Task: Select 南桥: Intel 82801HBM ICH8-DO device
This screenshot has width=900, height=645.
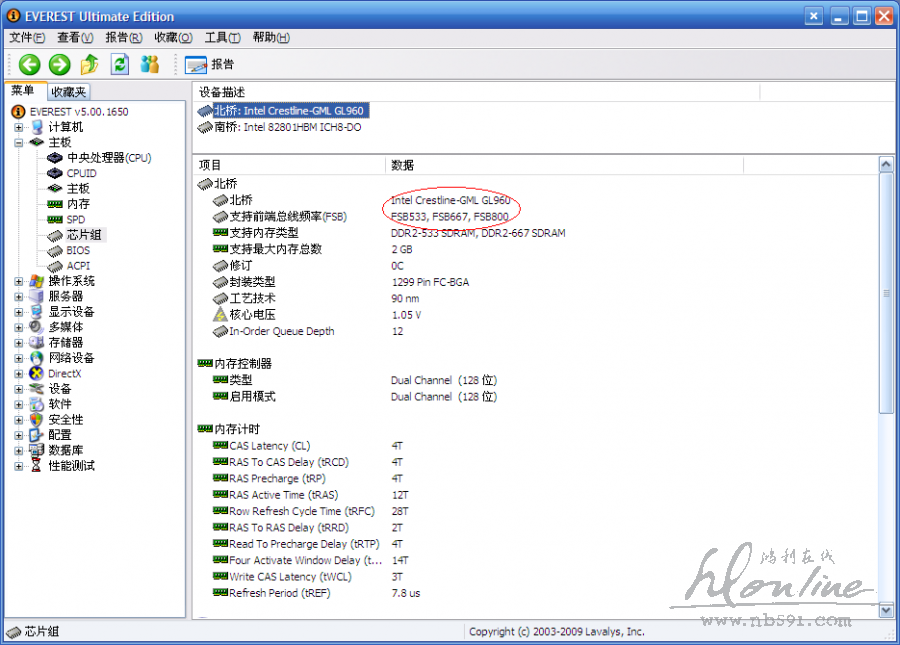Action: pyautogui.click(x=288, y=127)
